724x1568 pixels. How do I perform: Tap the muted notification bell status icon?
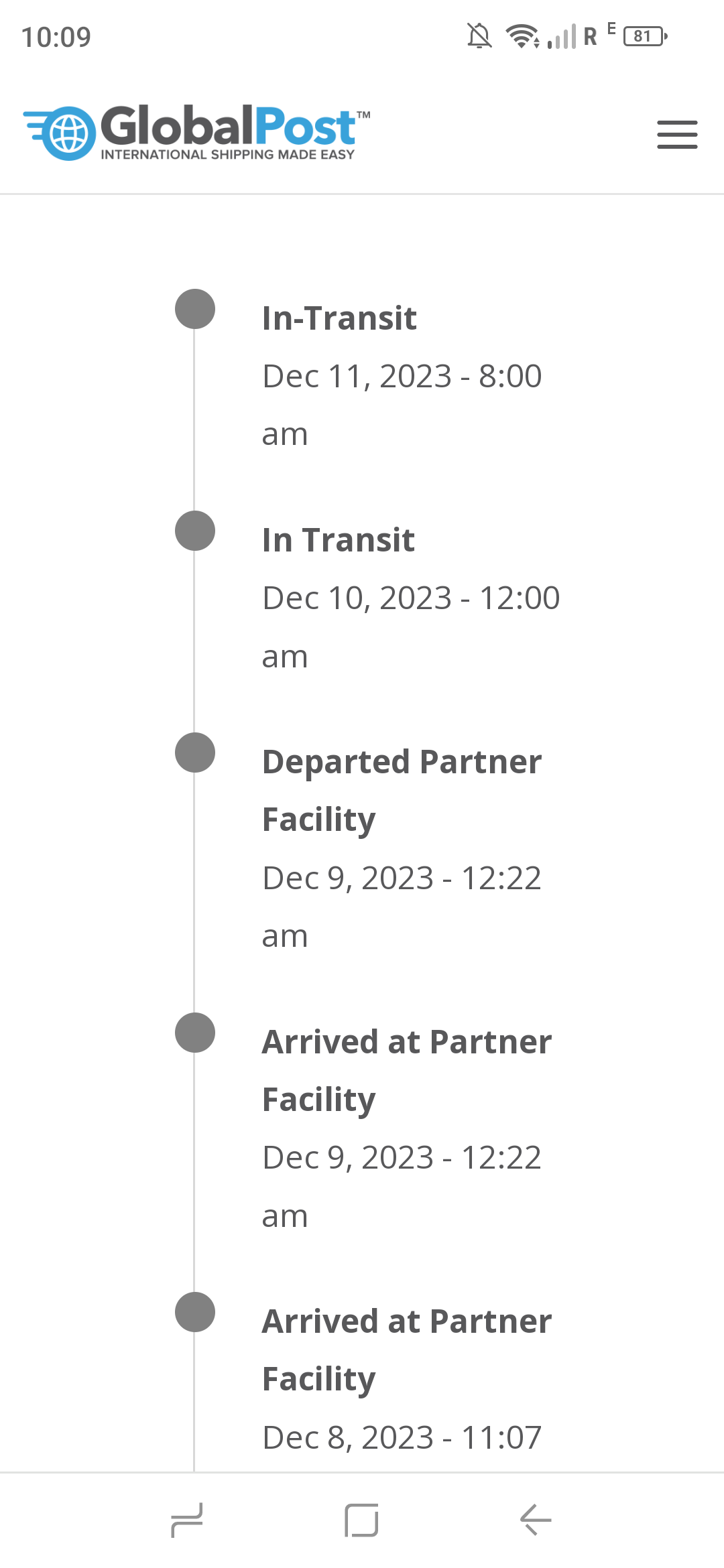pos(479,36)
